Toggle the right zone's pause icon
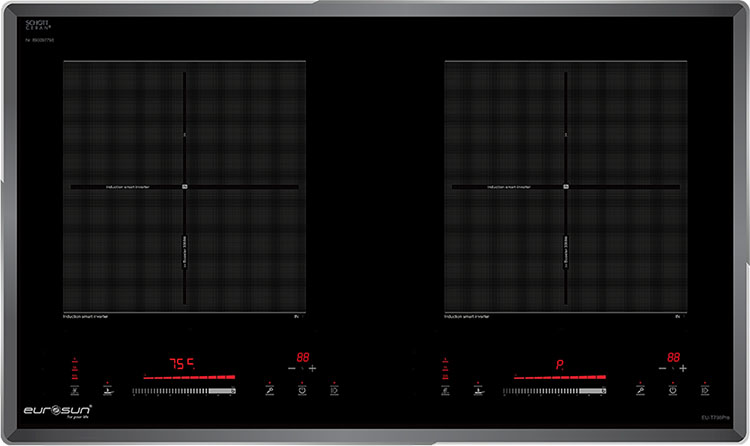The image size is (750, 446). coord(705,391)
